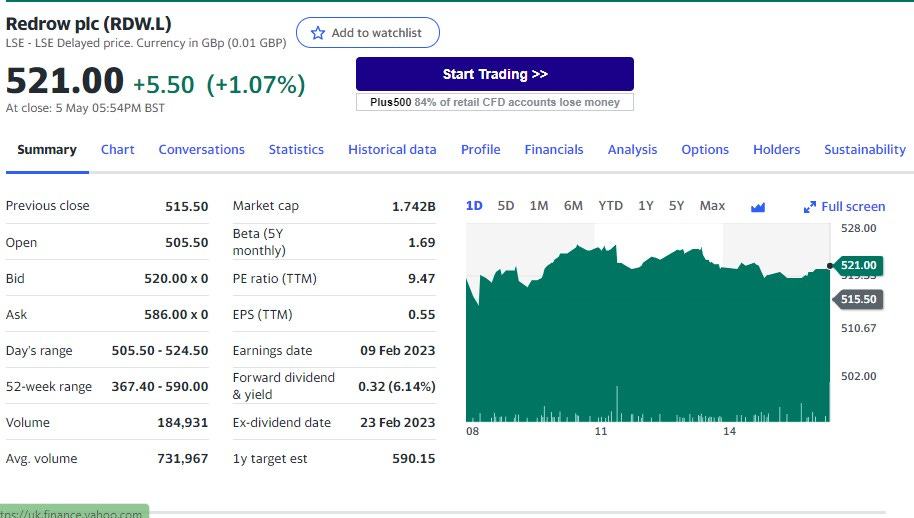The height and width of the screenshot is (518, 914).
Task: Select the Max chart range
Action: coord(712,206)
